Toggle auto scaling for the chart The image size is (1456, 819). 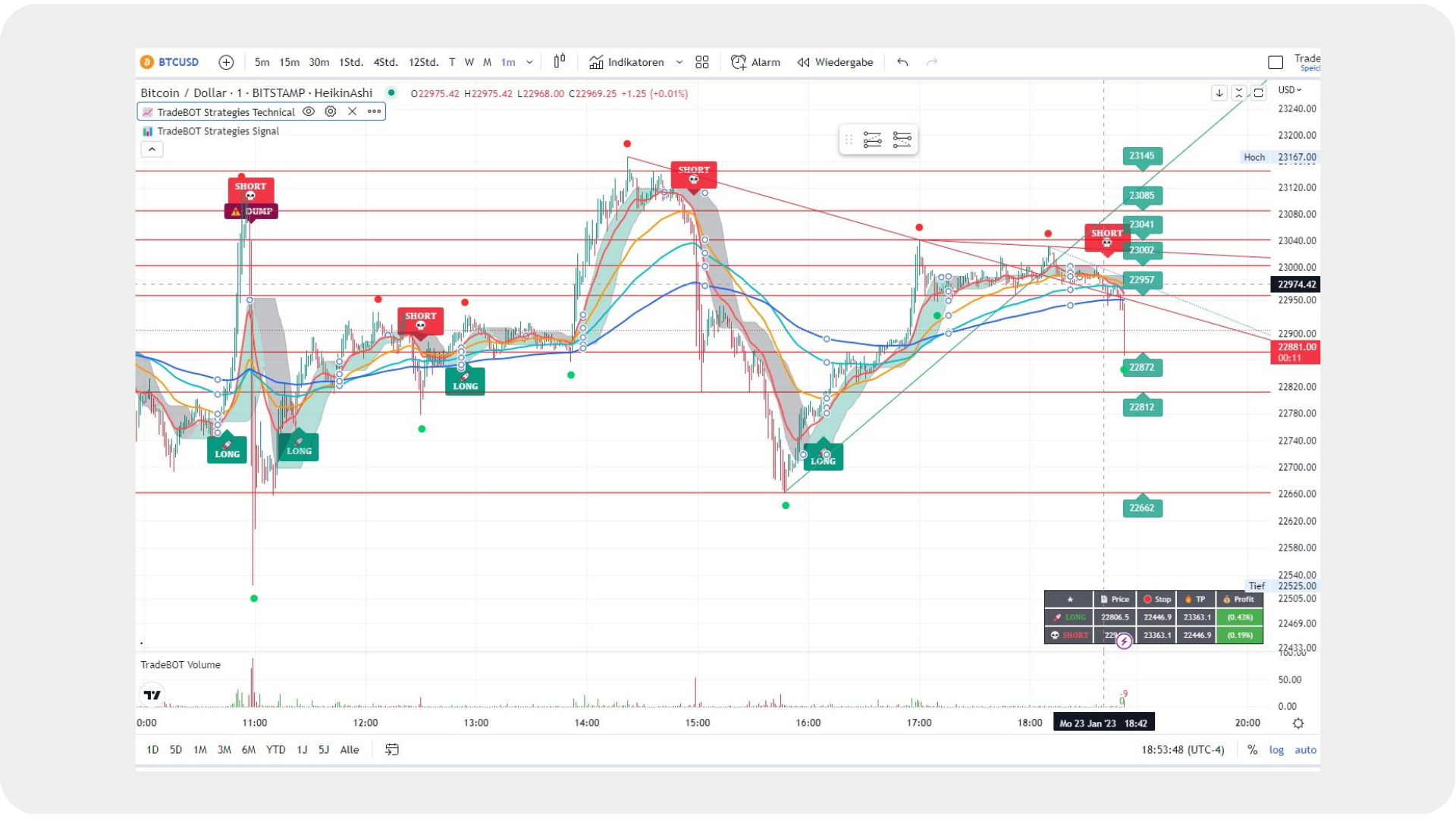pos(1306,749)
